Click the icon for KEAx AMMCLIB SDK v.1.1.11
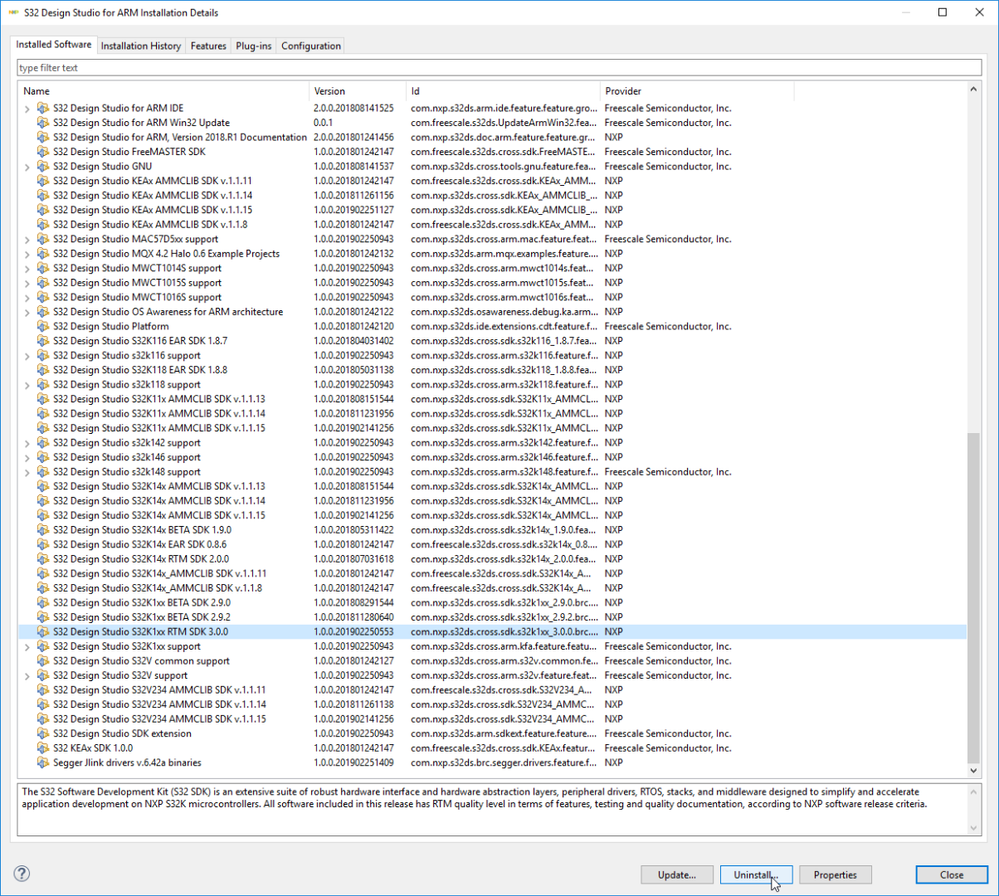Screen dimensions: 999x896 pos(43,181)
